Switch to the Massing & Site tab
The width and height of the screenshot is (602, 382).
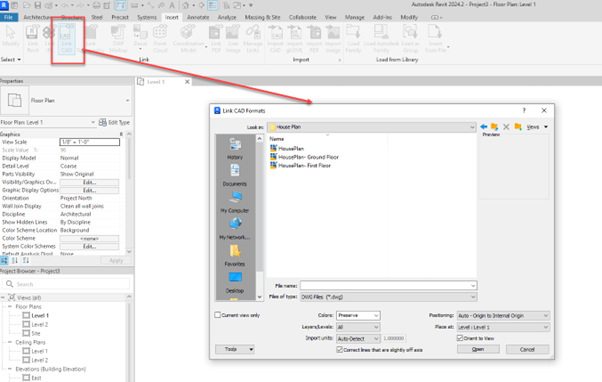click(263, 17)
